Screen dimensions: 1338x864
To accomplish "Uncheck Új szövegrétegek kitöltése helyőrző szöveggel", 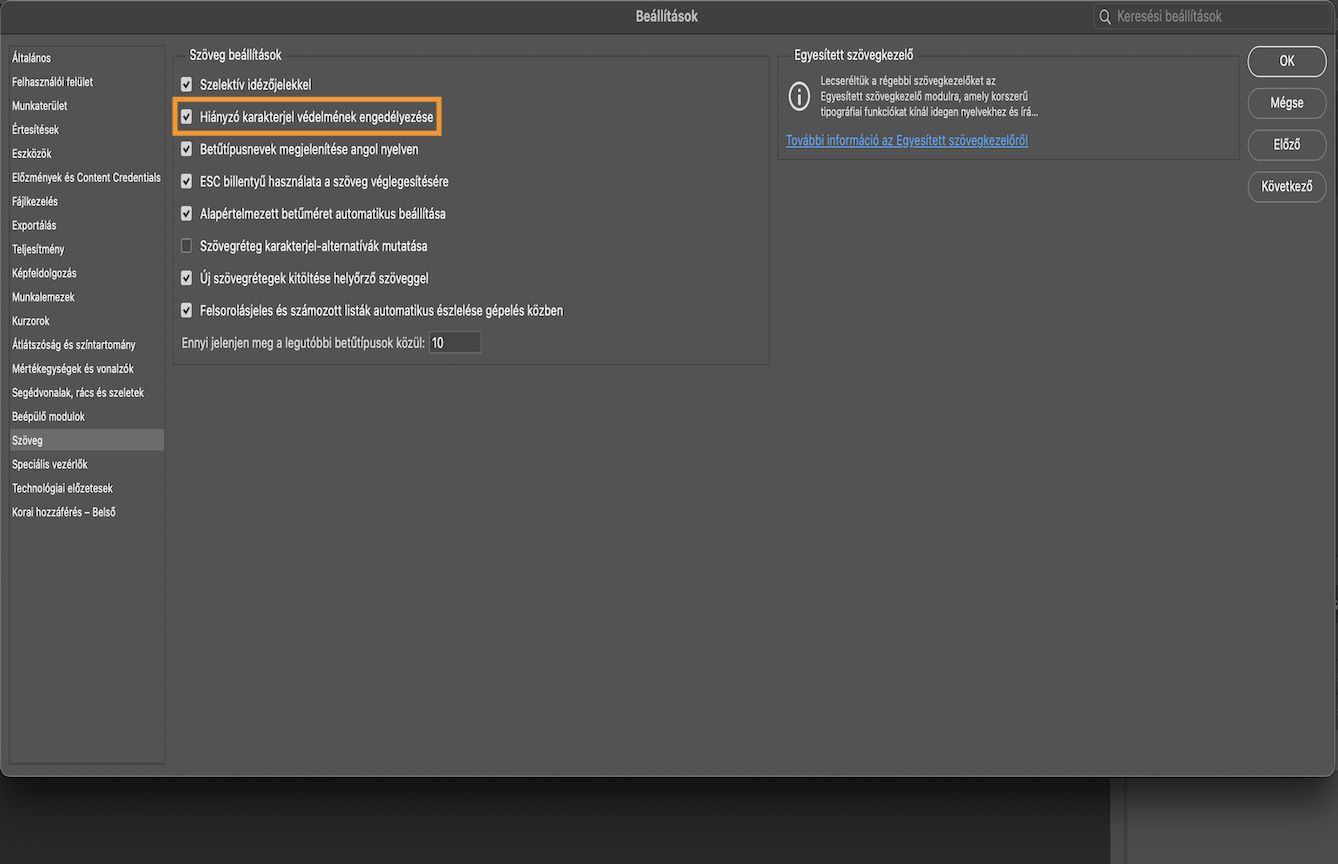I will [x=186, y=278].
